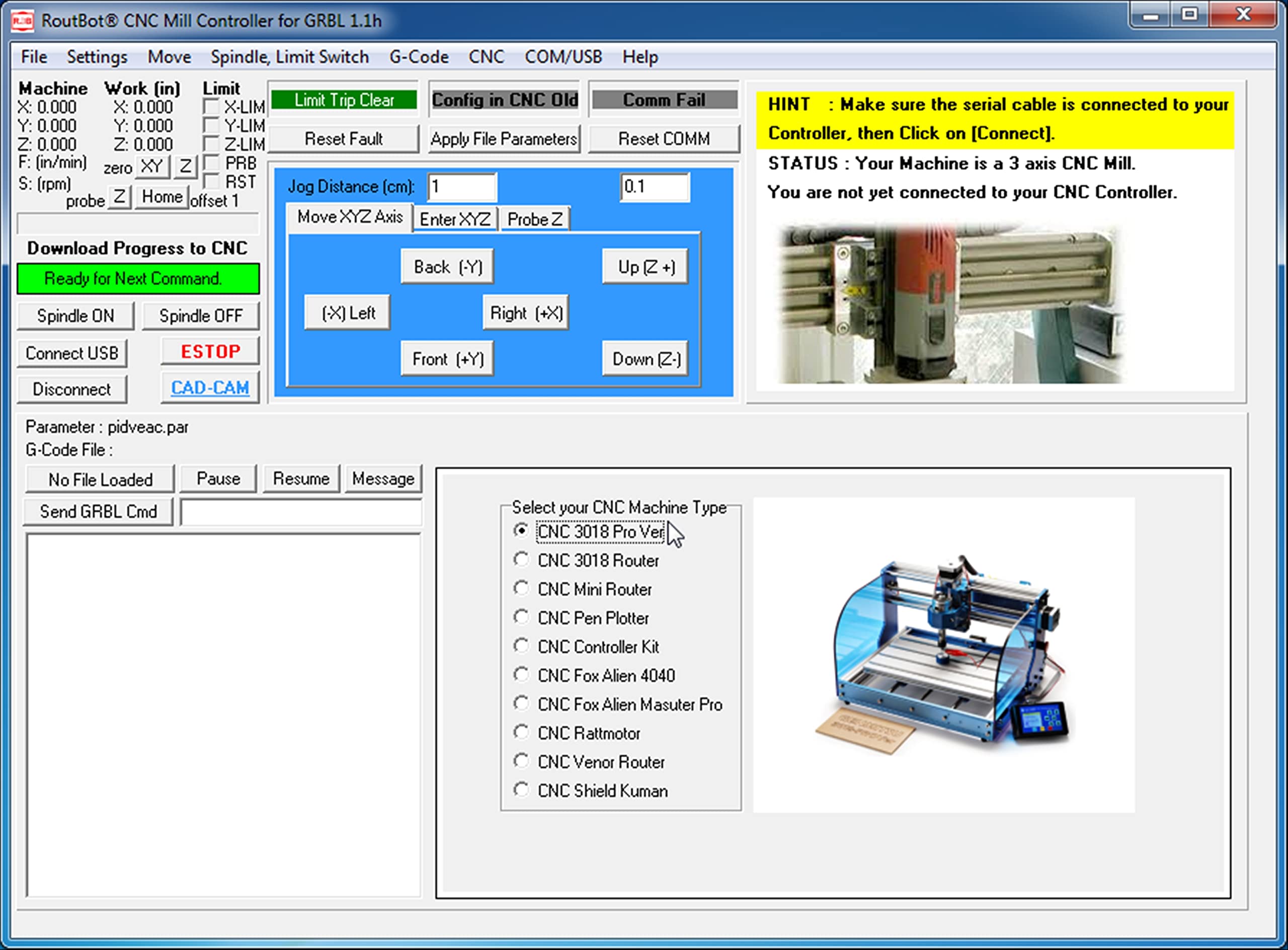Open the COM/USB menu

563,57
